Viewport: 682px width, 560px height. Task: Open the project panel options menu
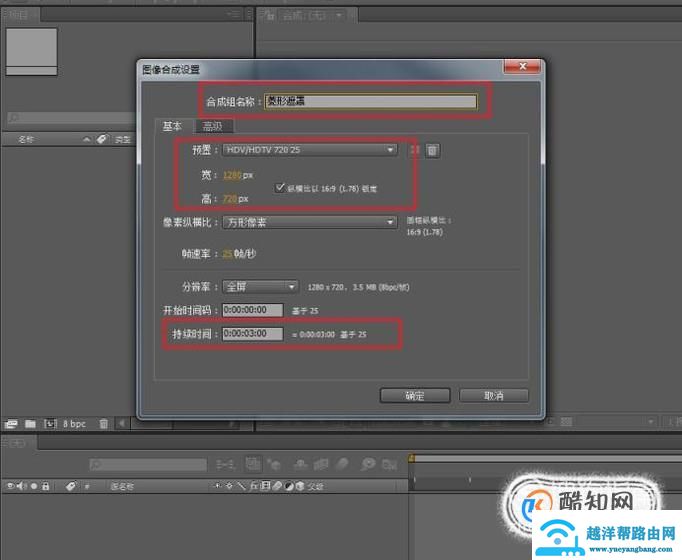click(x=234, y=14)
